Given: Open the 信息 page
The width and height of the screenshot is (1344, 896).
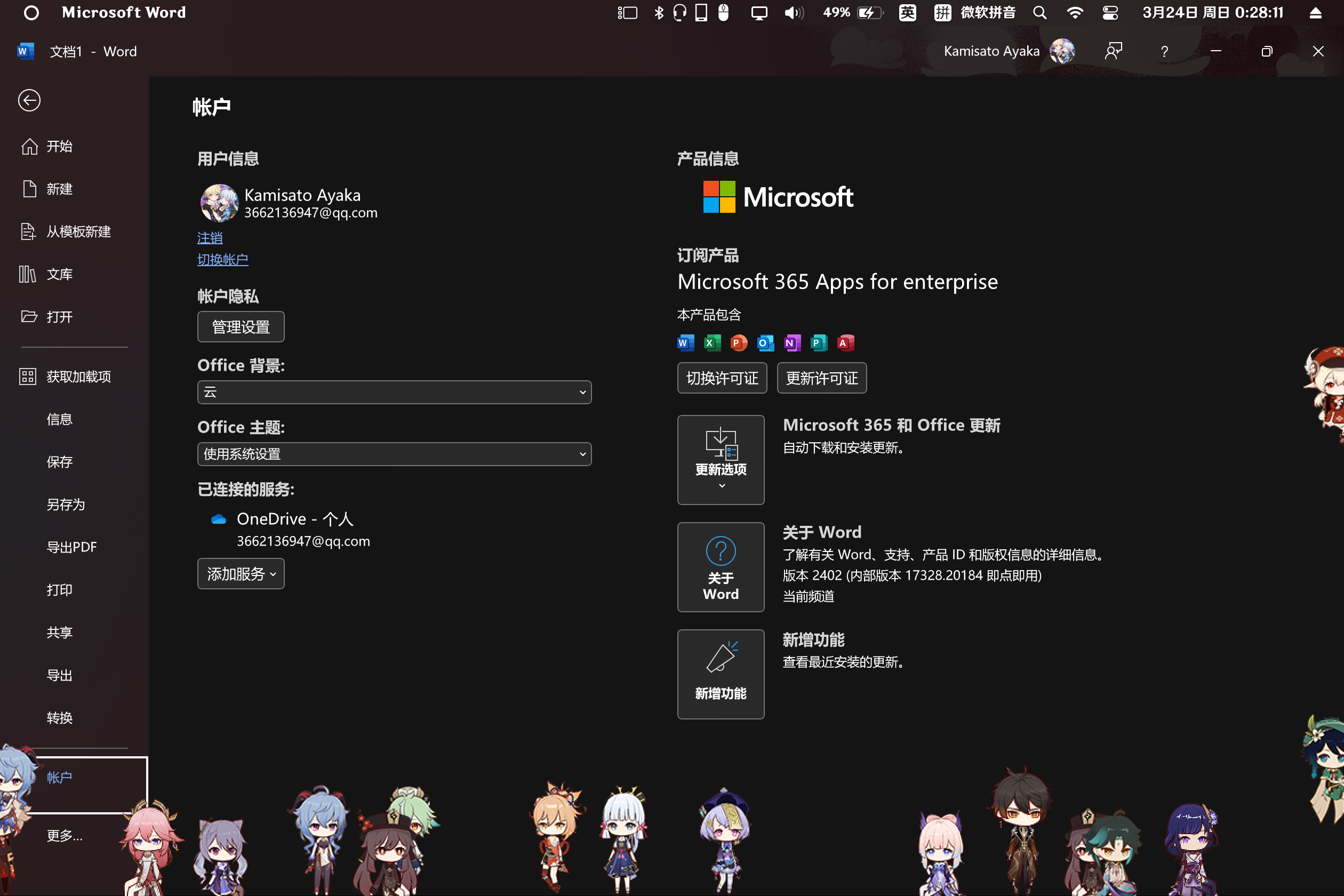Looking at the screenshot, I should (59, 419).
